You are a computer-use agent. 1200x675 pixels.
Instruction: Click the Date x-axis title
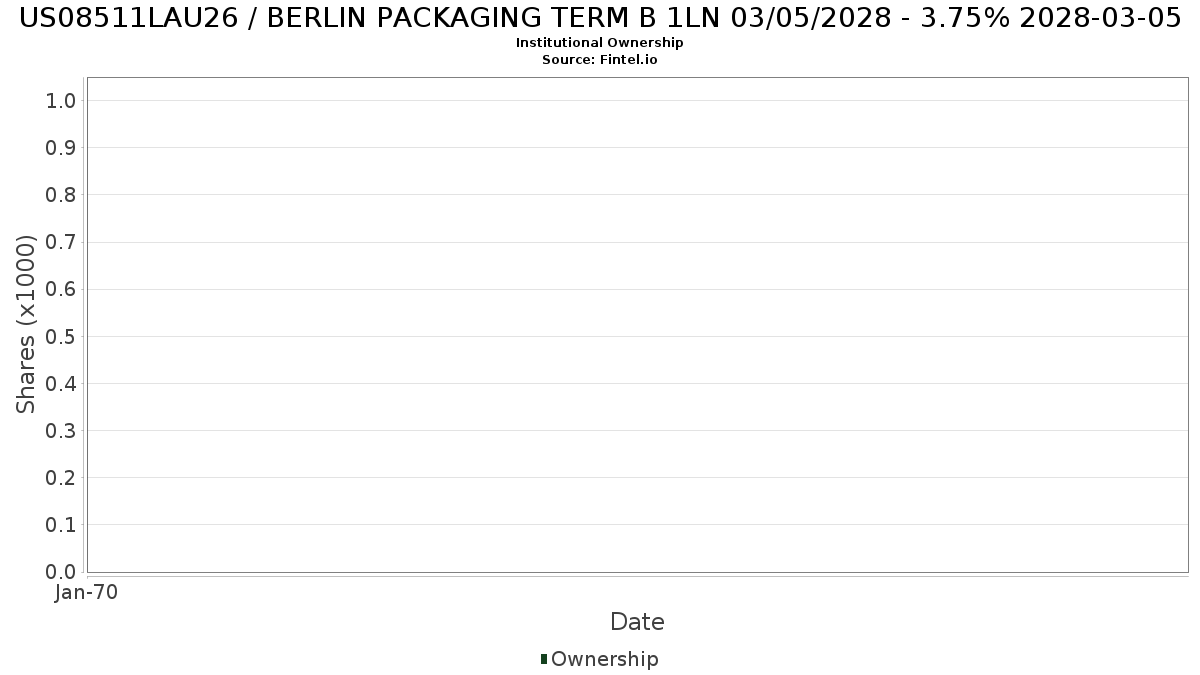pos(637,622)
